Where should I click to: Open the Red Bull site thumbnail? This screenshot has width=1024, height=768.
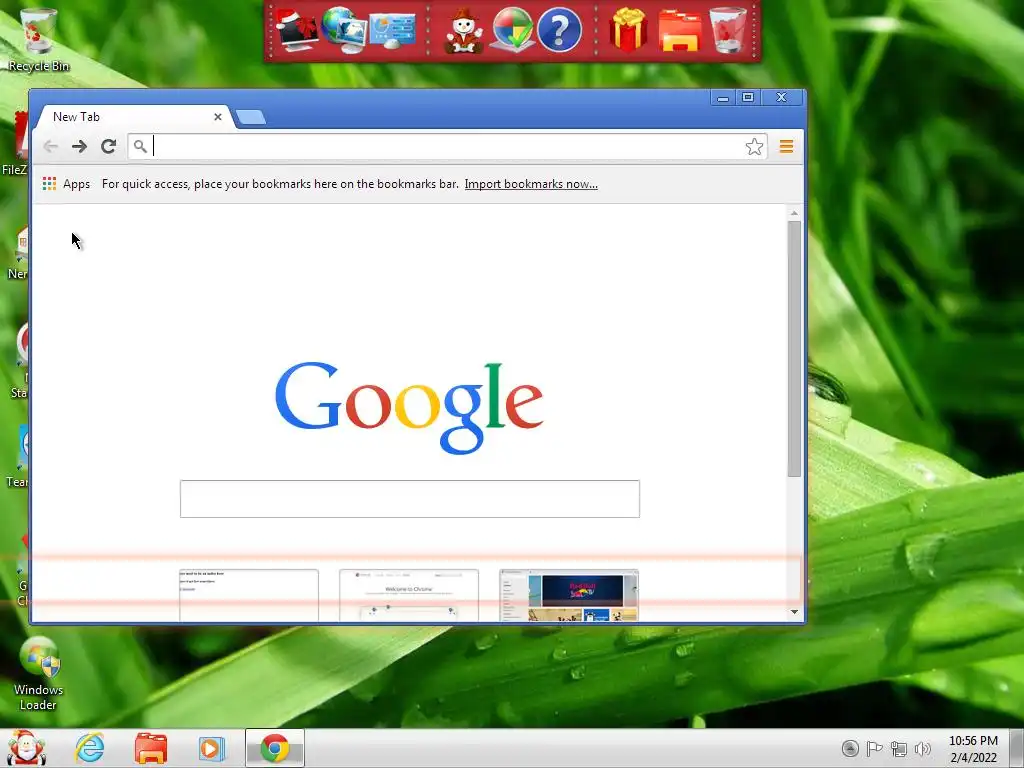[569, 595]
